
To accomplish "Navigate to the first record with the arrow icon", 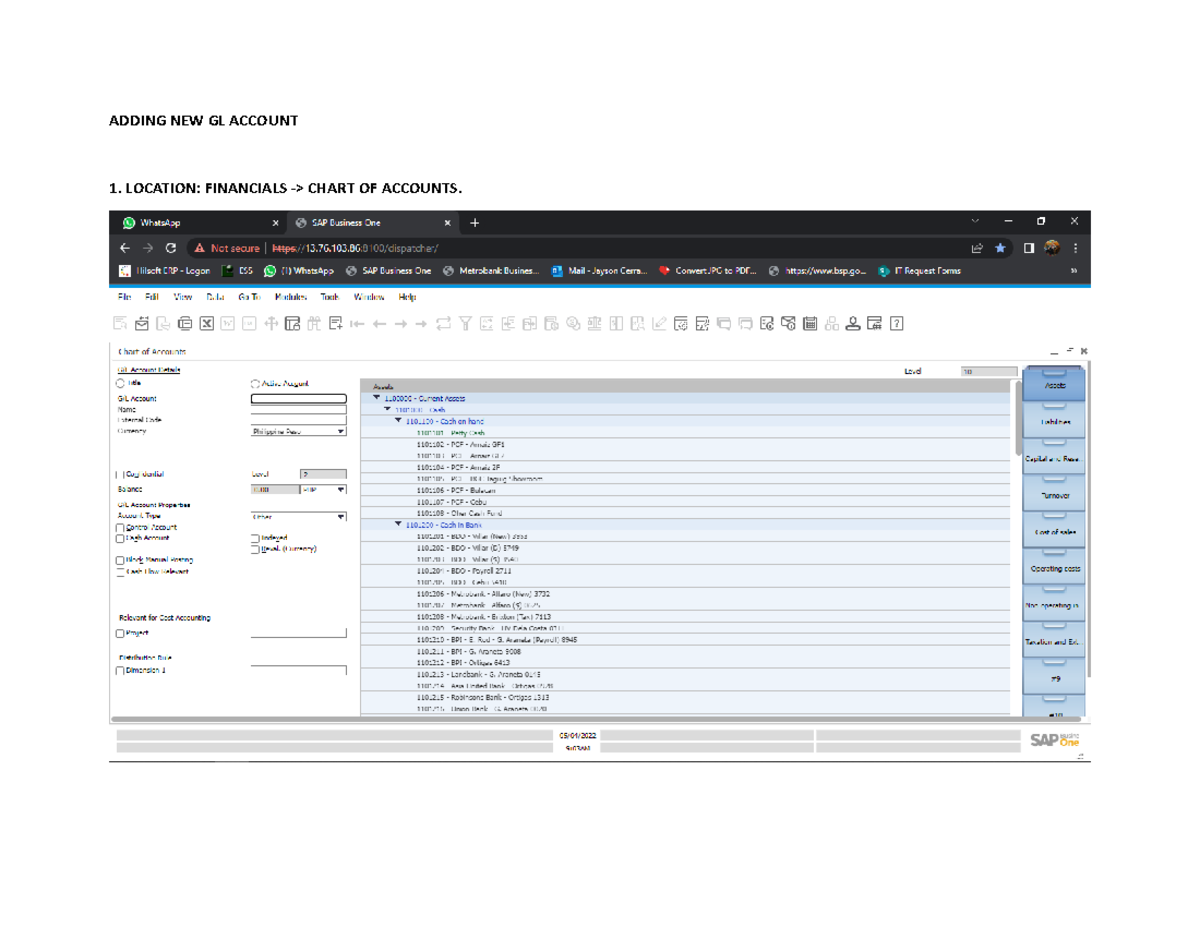I will pyautogui.click(x=357, y=321).
